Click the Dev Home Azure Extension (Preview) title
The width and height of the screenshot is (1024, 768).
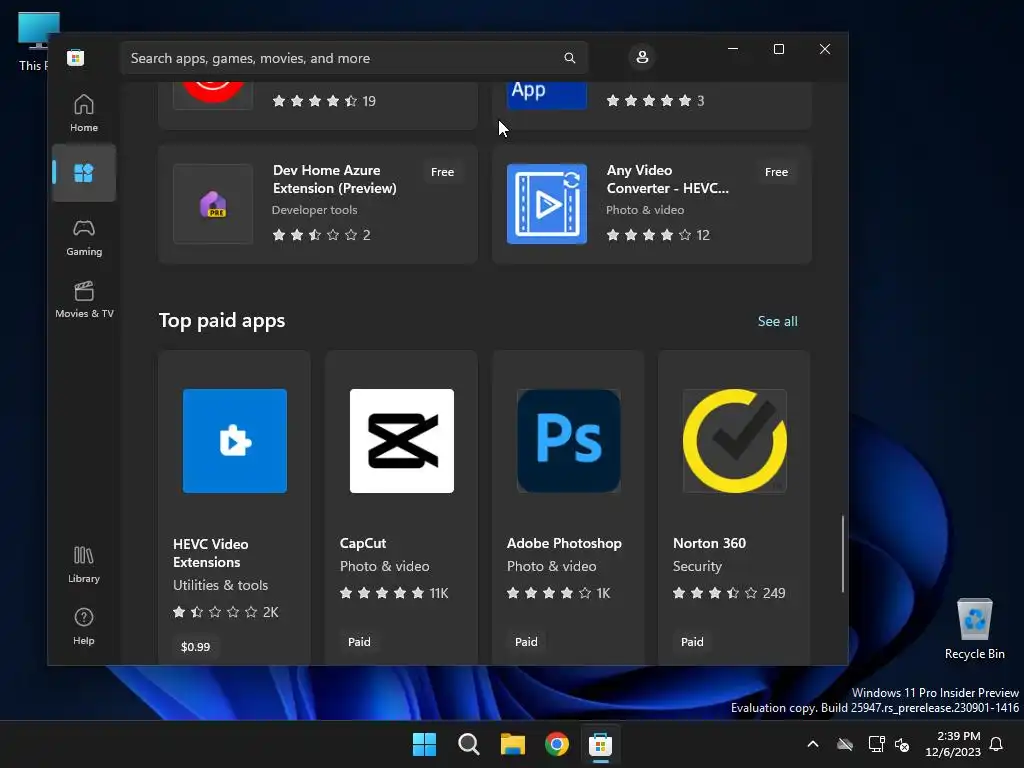click(x=334, y=179)
